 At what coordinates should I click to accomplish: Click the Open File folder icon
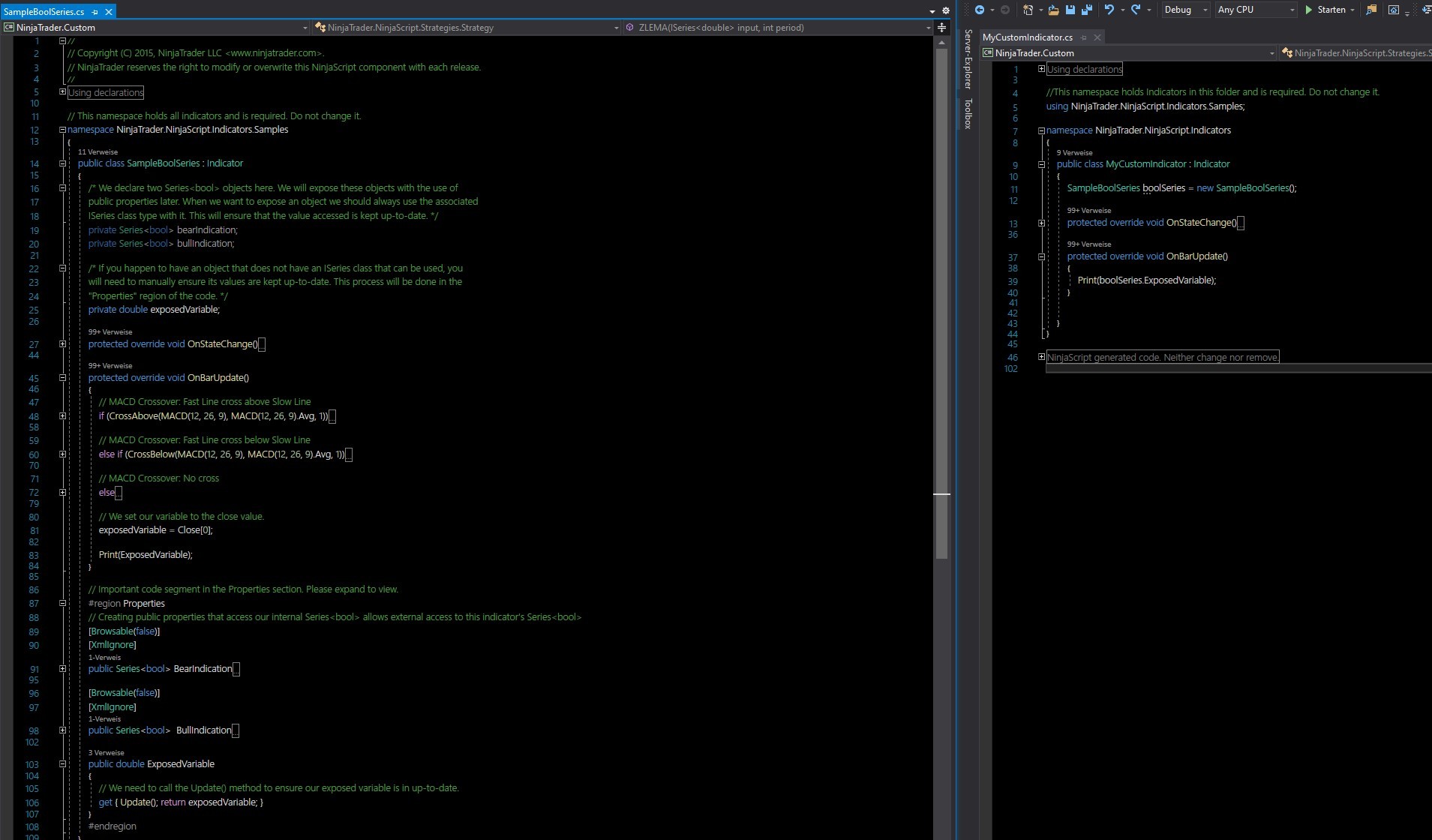click(x=1054, y=10)
